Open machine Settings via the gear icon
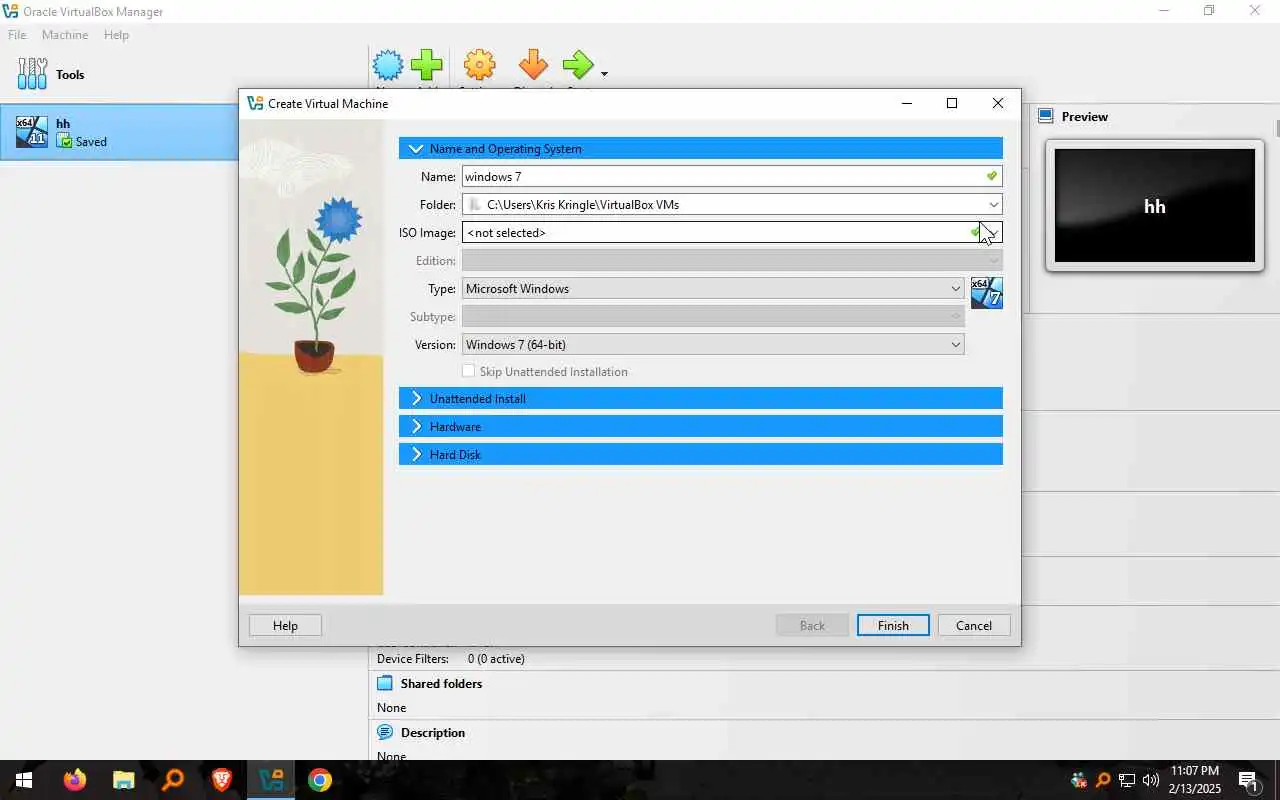Screen dimensions: 1280x800 pos(480,66)
